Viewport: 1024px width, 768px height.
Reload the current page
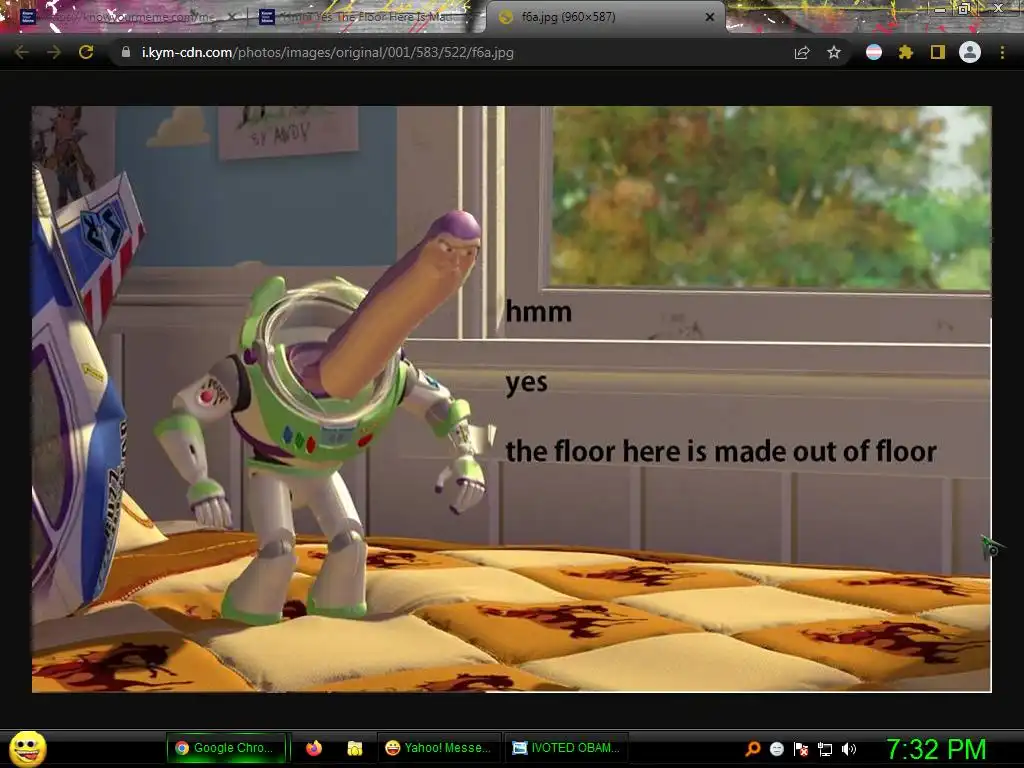click(86, 52)
